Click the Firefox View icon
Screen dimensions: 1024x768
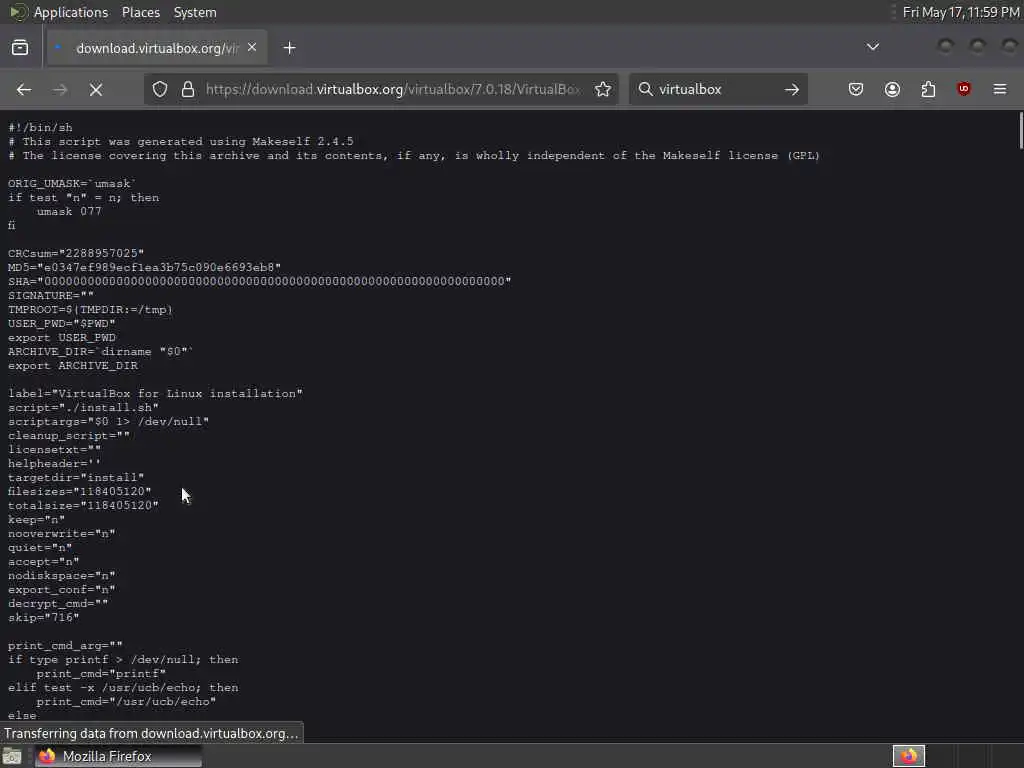(20, 48)
